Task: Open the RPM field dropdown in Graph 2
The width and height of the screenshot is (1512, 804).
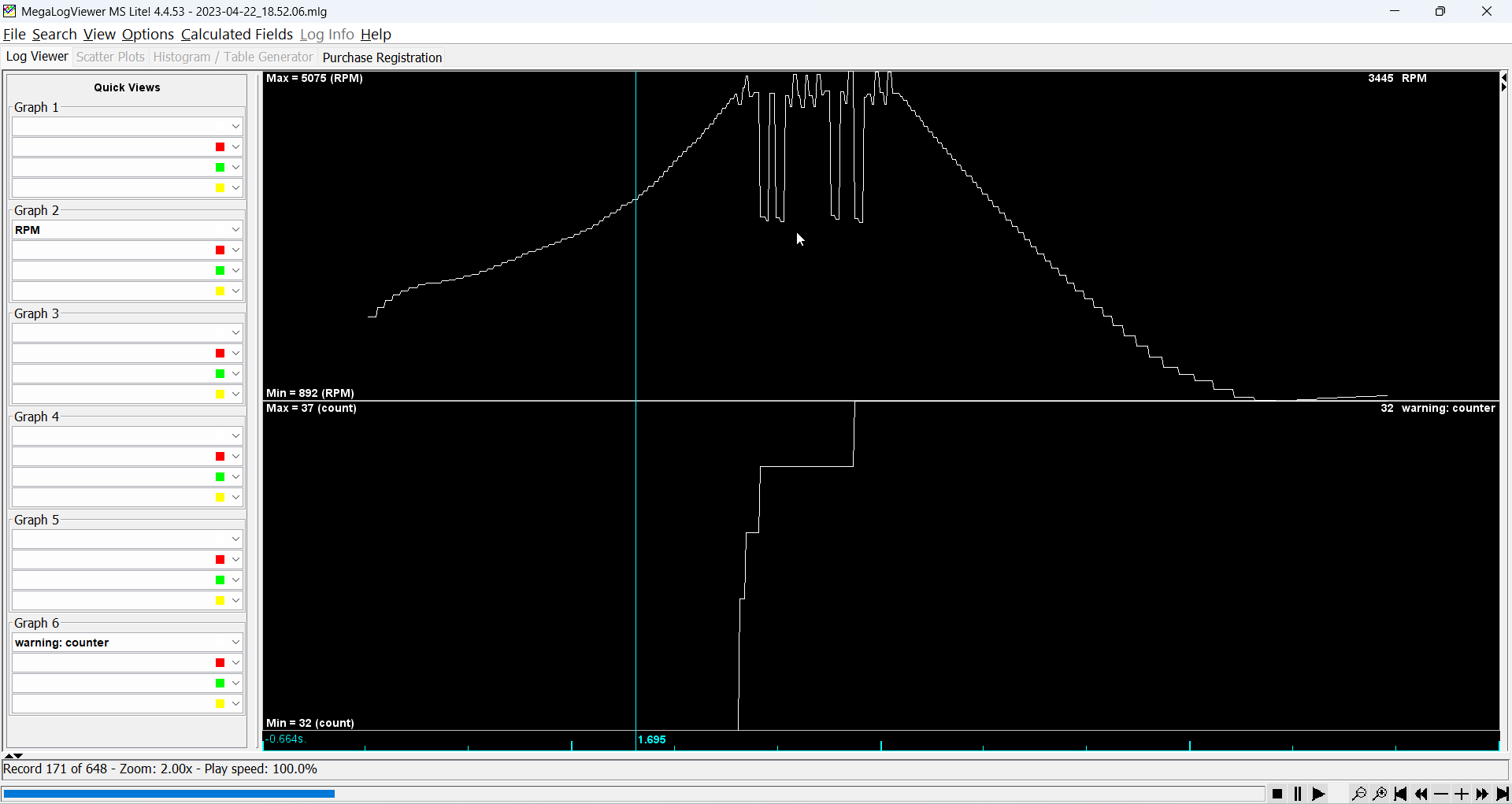Action: 128,229
